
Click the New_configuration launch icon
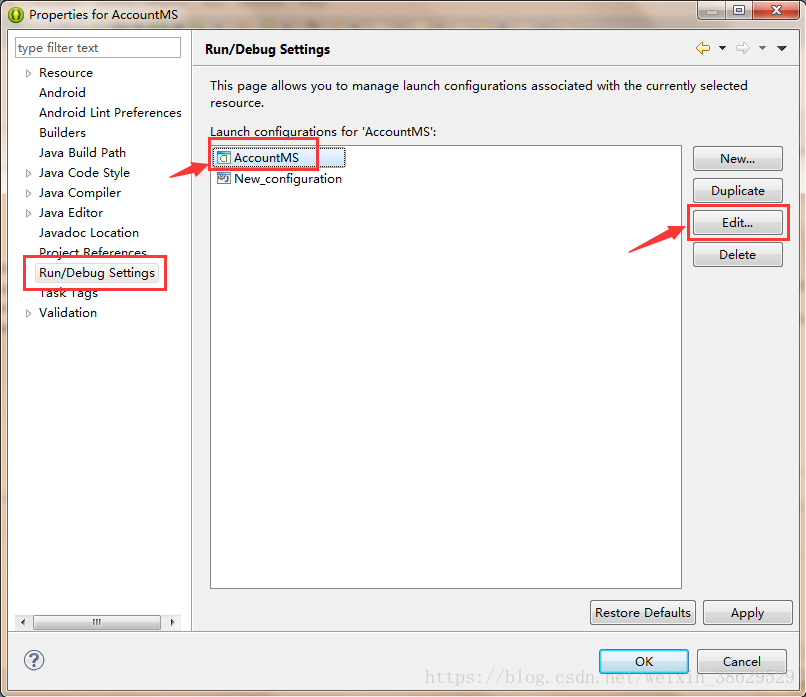point(224,178)
